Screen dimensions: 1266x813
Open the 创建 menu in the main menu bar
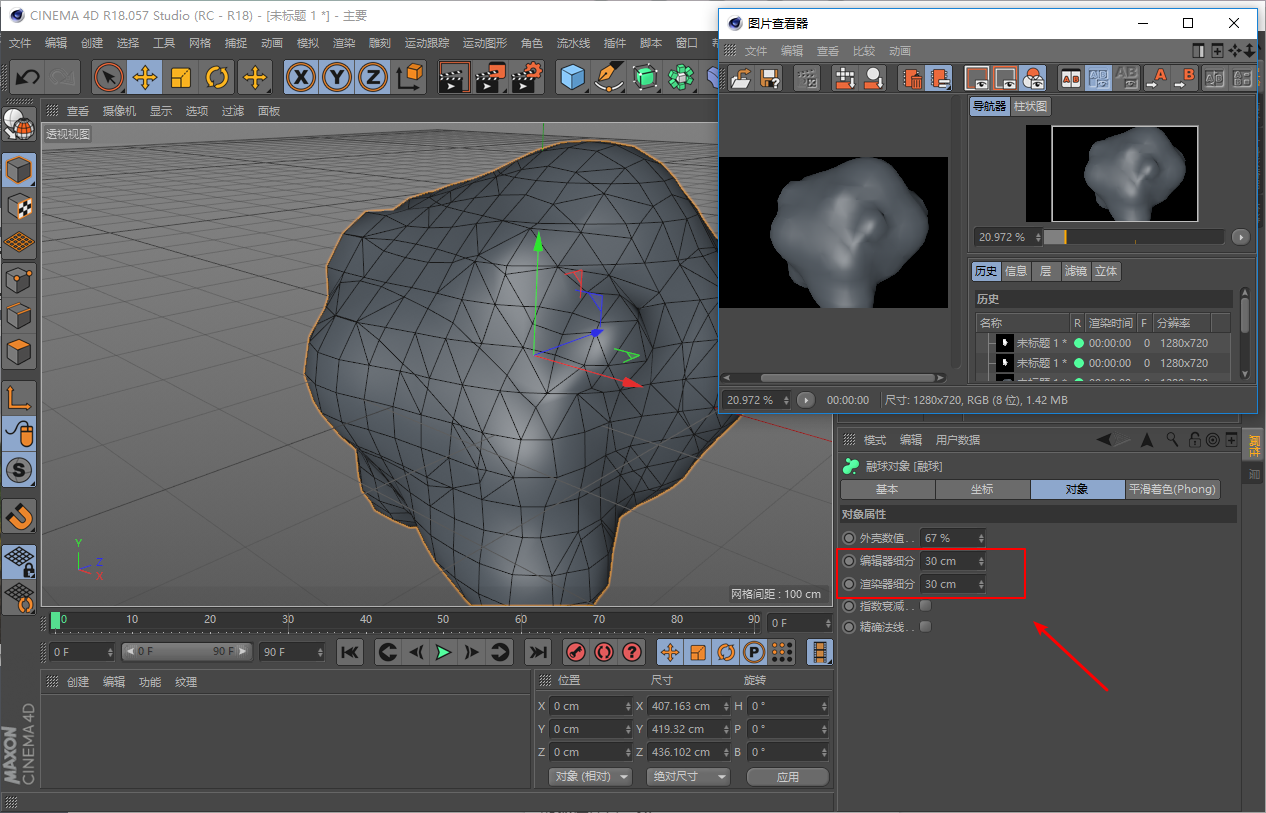(91, 43)
